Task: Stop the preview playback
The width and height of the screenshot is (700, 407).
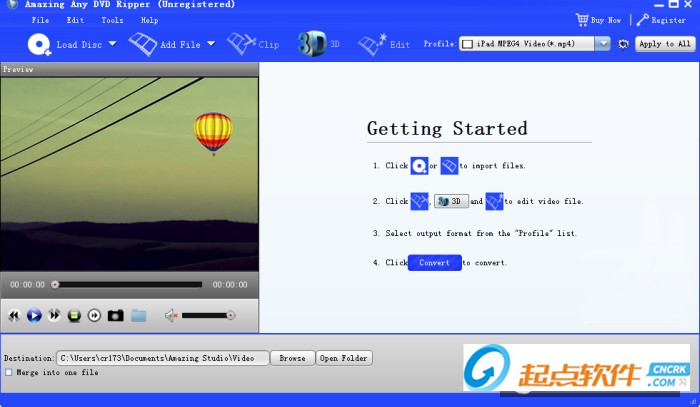Action: (74, 316)
